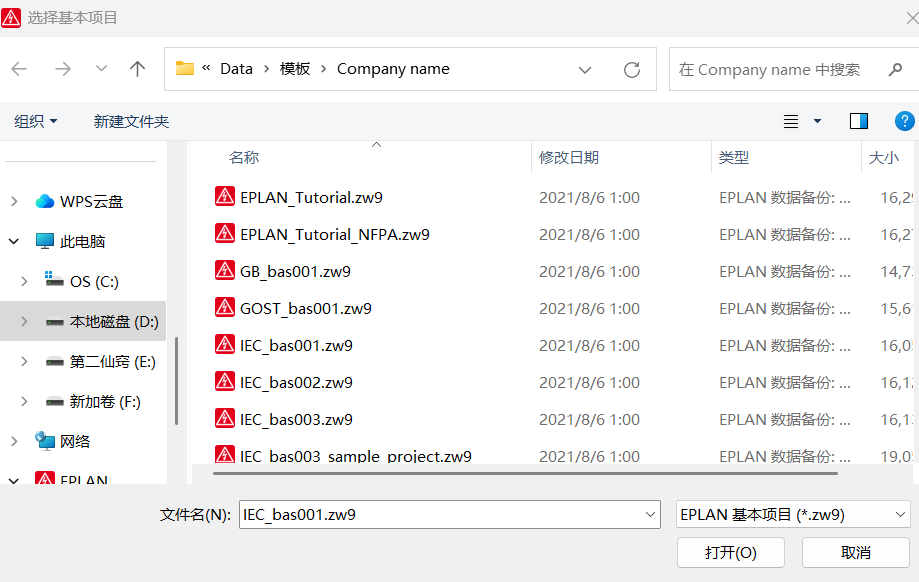Image resolution: width=919 pixels, height=582 pixels.
Task: Expand the 新加卷 (F:) node
Action: 24,401
